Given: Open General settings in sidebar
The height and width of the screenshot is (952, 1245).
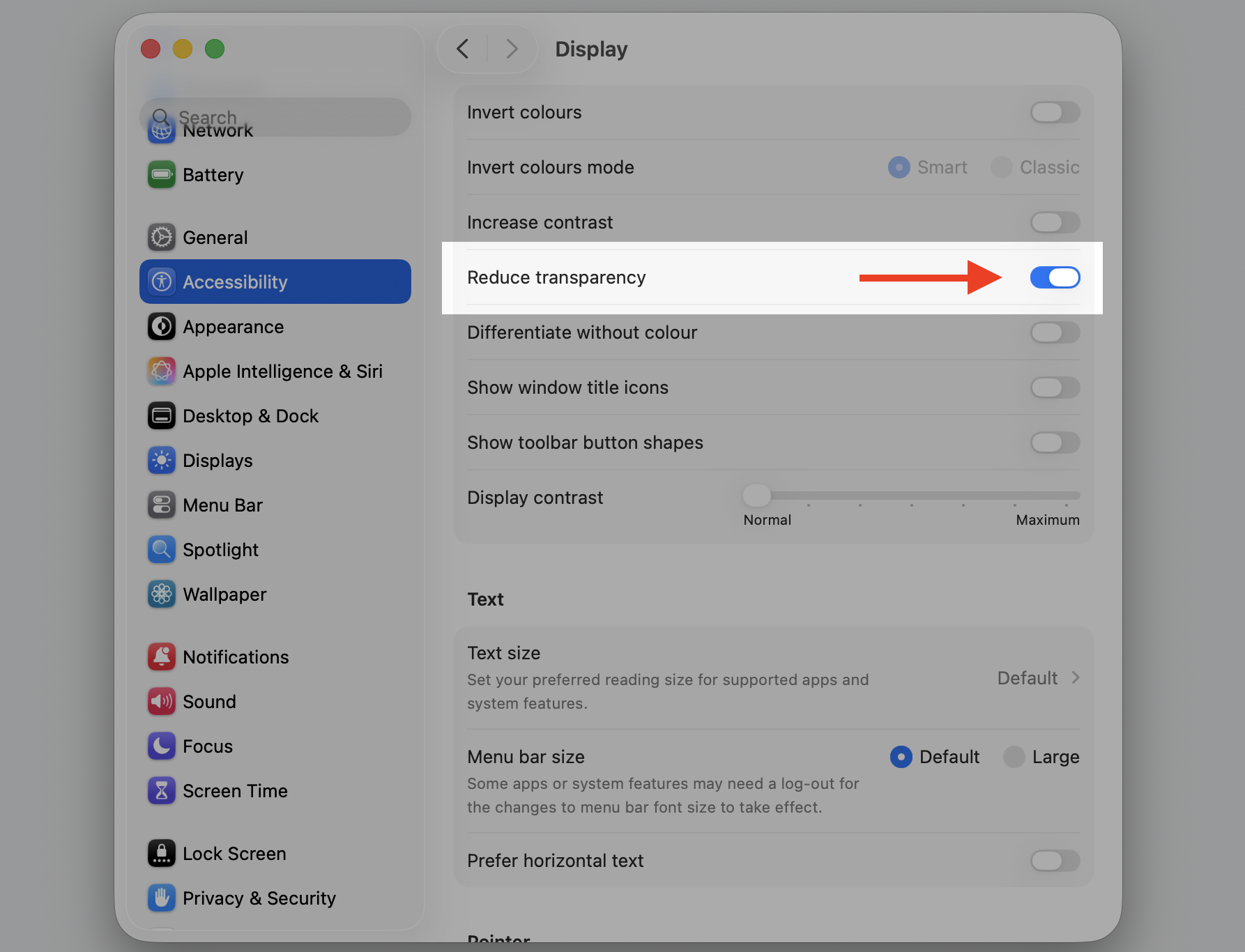Looking at the screenshot, I should [x=275, y=237].
